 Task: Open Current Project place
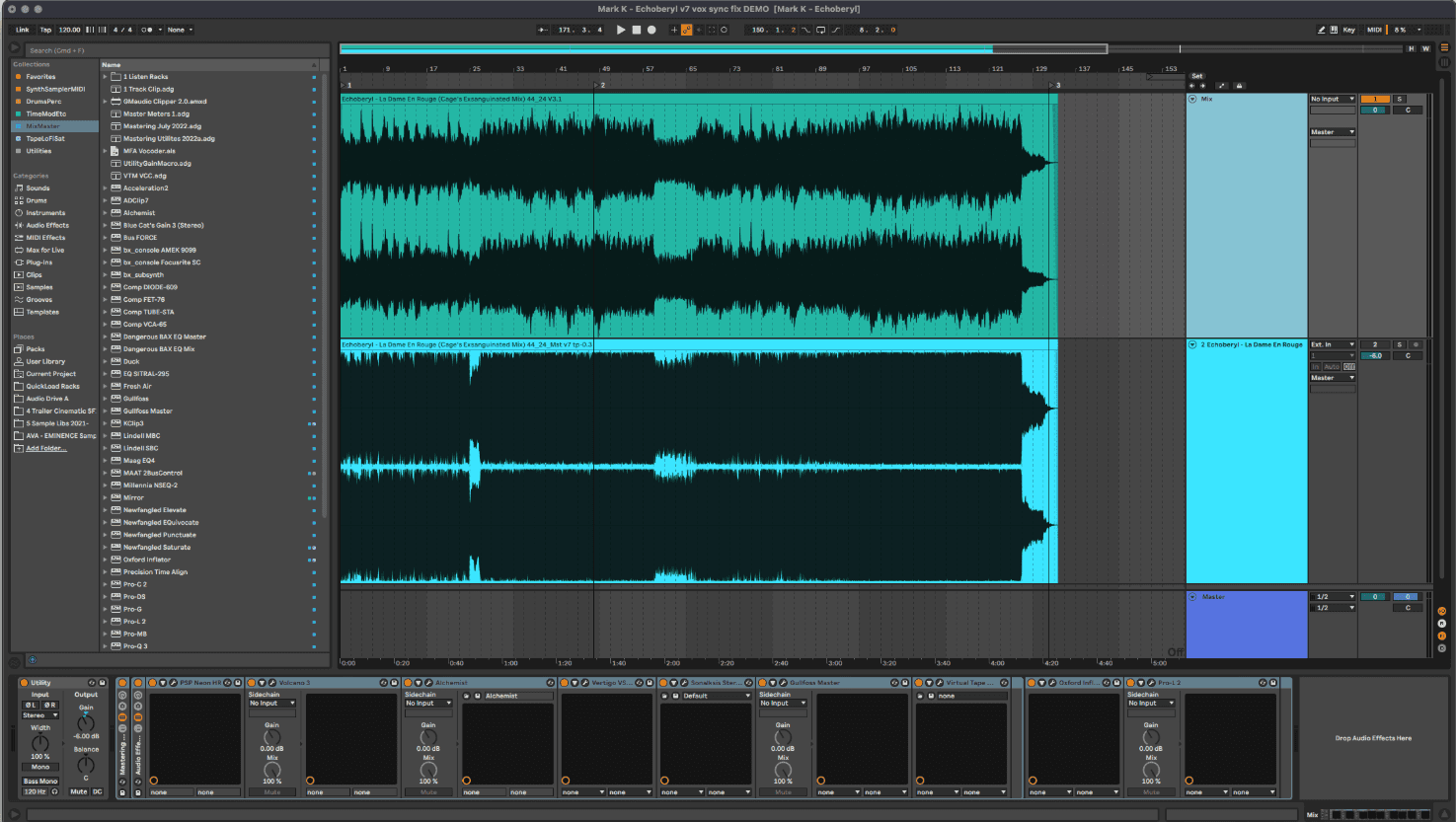tap(51, 374)
